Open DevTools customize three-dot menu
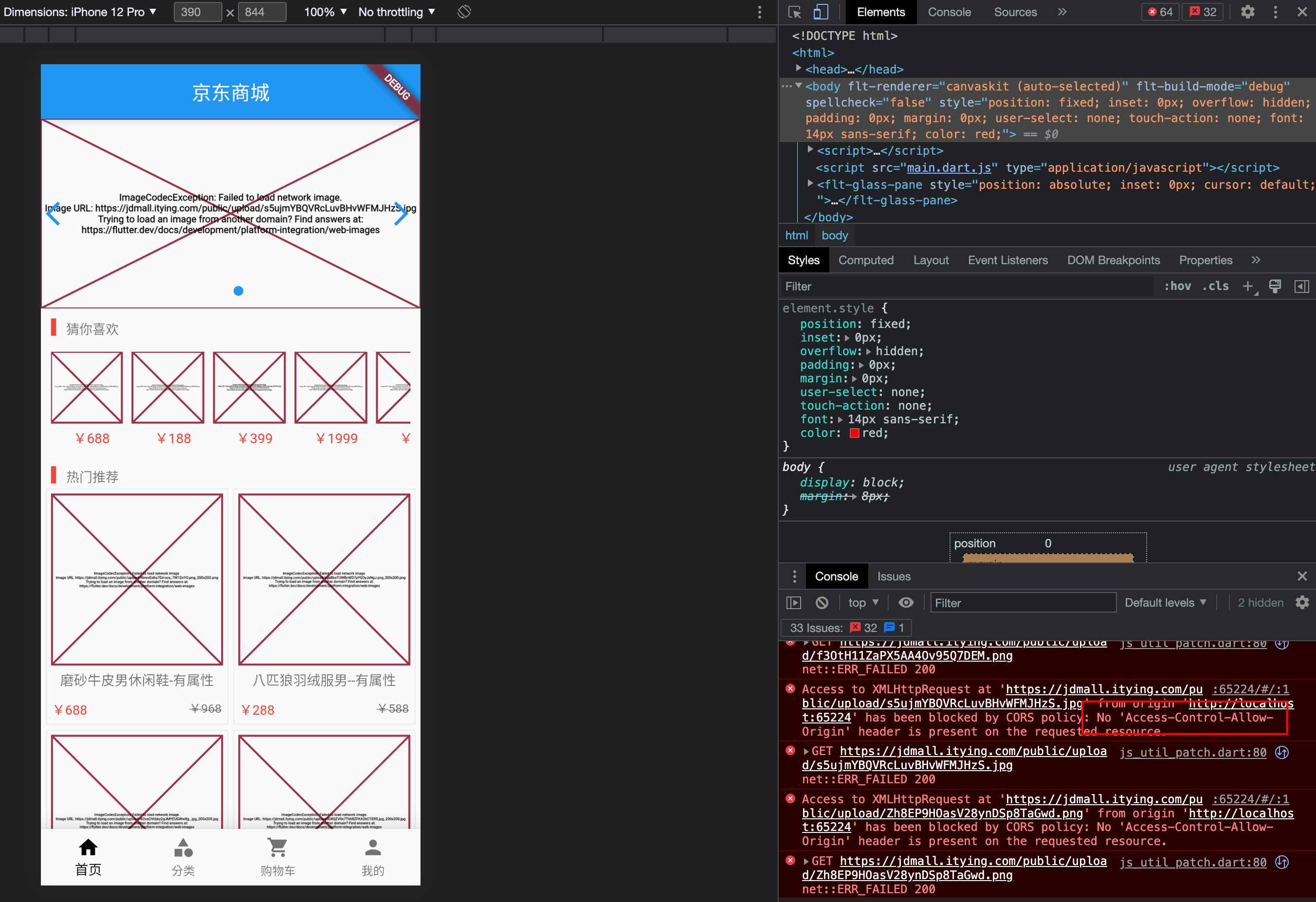Viewport: 1316px width, 902px height. 1275,12
